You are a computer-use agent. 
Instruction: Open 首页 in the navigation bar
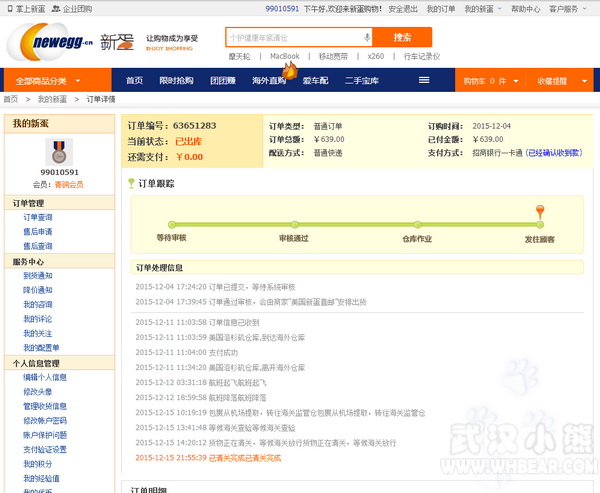point(134,80)
